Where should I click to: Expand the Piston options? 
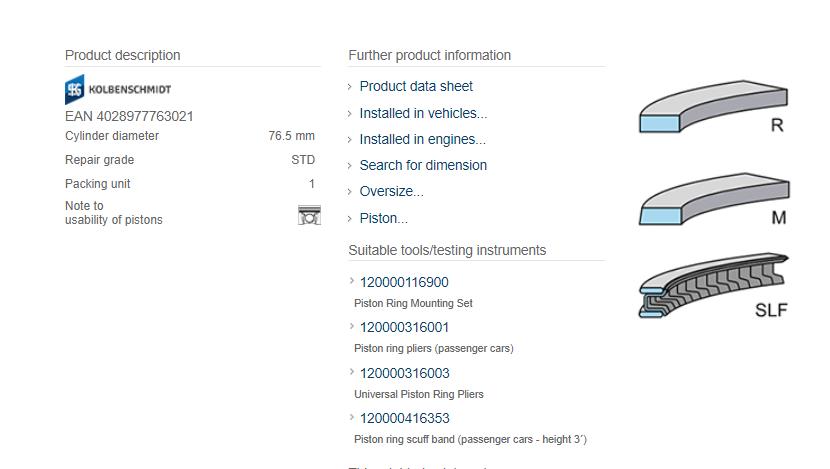(384, 218)
